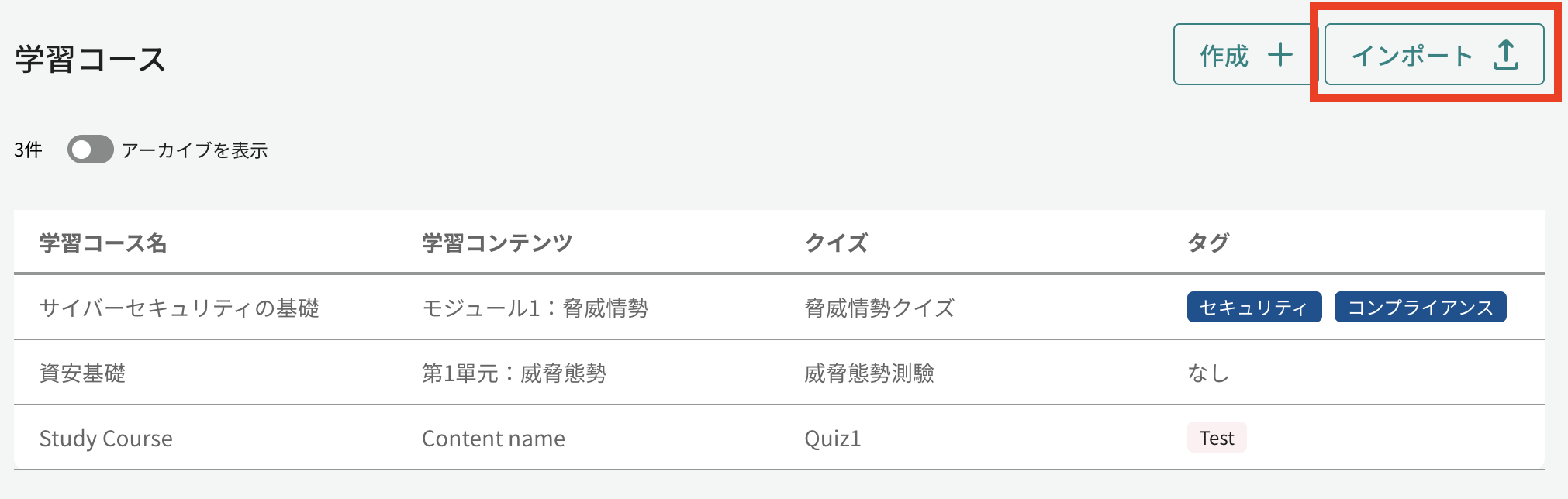The width and height of the screenshot is (1568, 499).
Task: Click the 学習コース名 column header
Action: pos(103,243)
